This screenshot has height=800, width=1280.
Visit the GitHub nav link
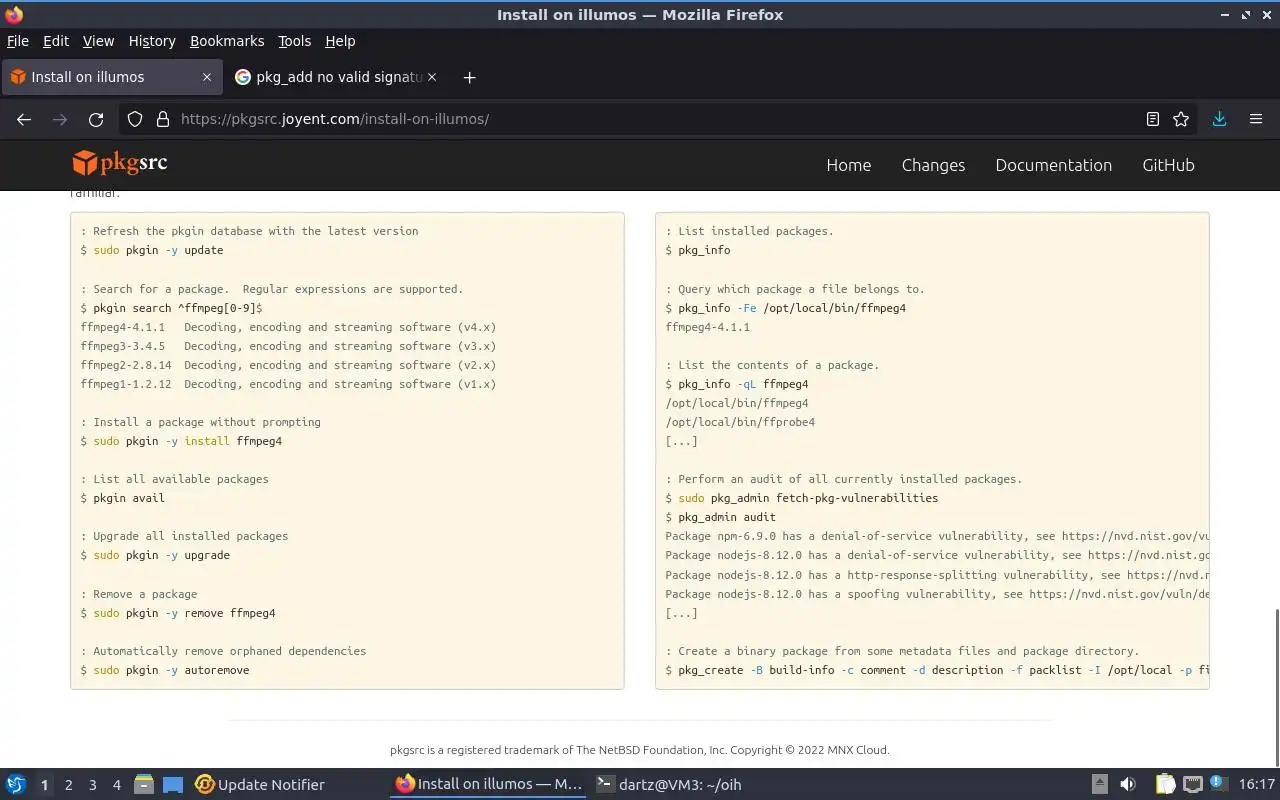click(1168, 165)
